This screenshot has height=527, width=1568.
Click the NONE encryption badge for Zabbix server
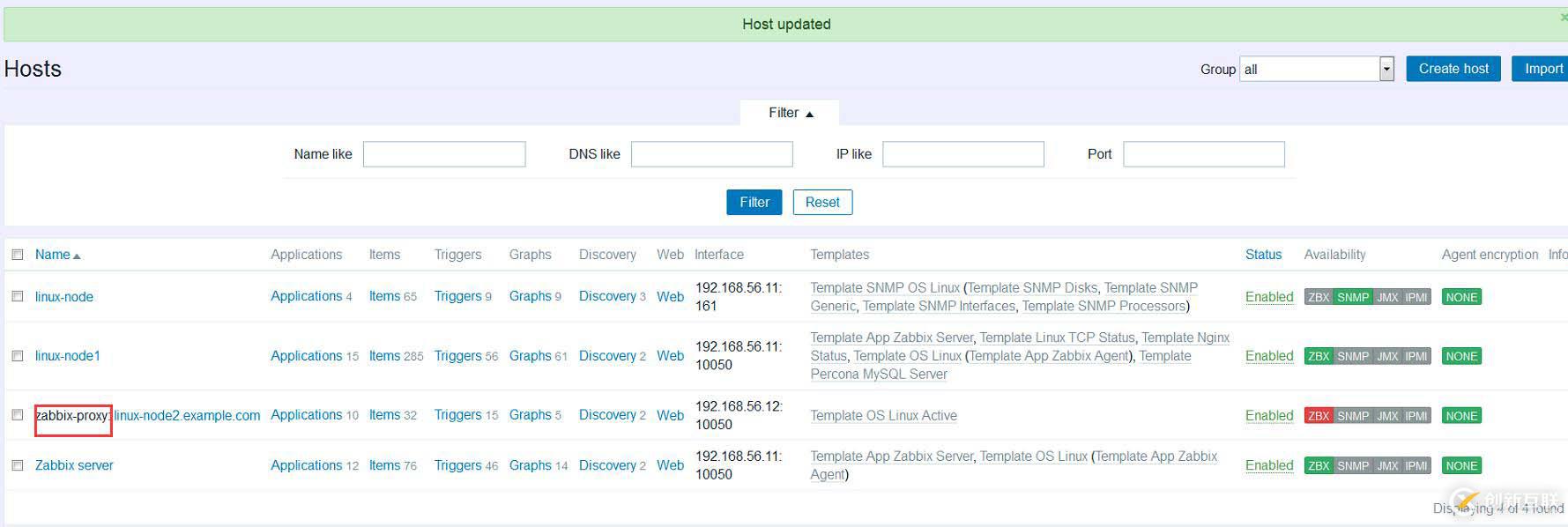click(x=1461, y=465)
